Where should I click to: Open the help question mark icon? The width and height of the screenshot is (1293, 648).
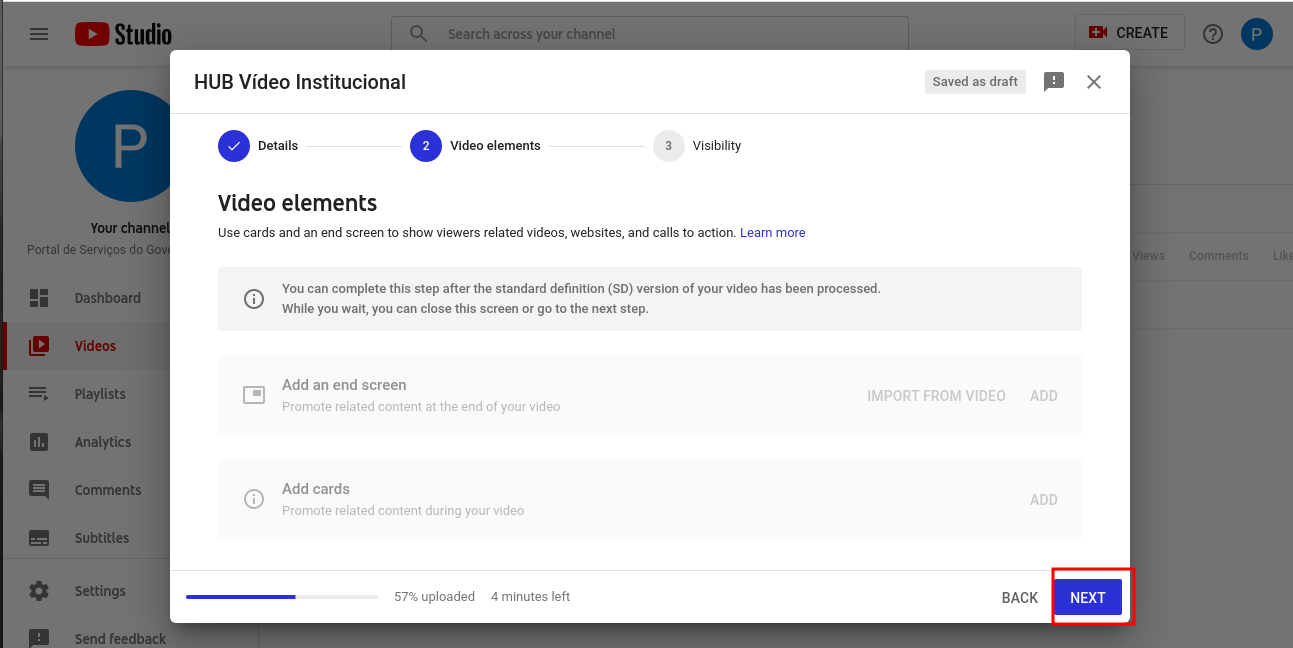pyautogui.click(x=1213, y=34)
